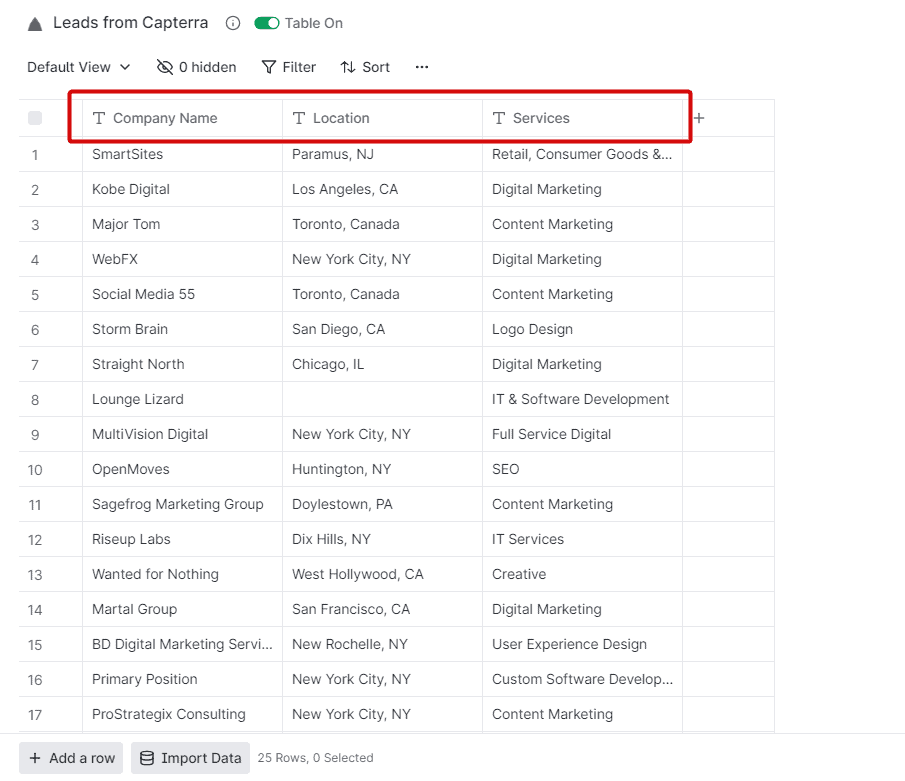Click the Logo Design services cell
Screen dimensions: 905x781
[582, 329]
